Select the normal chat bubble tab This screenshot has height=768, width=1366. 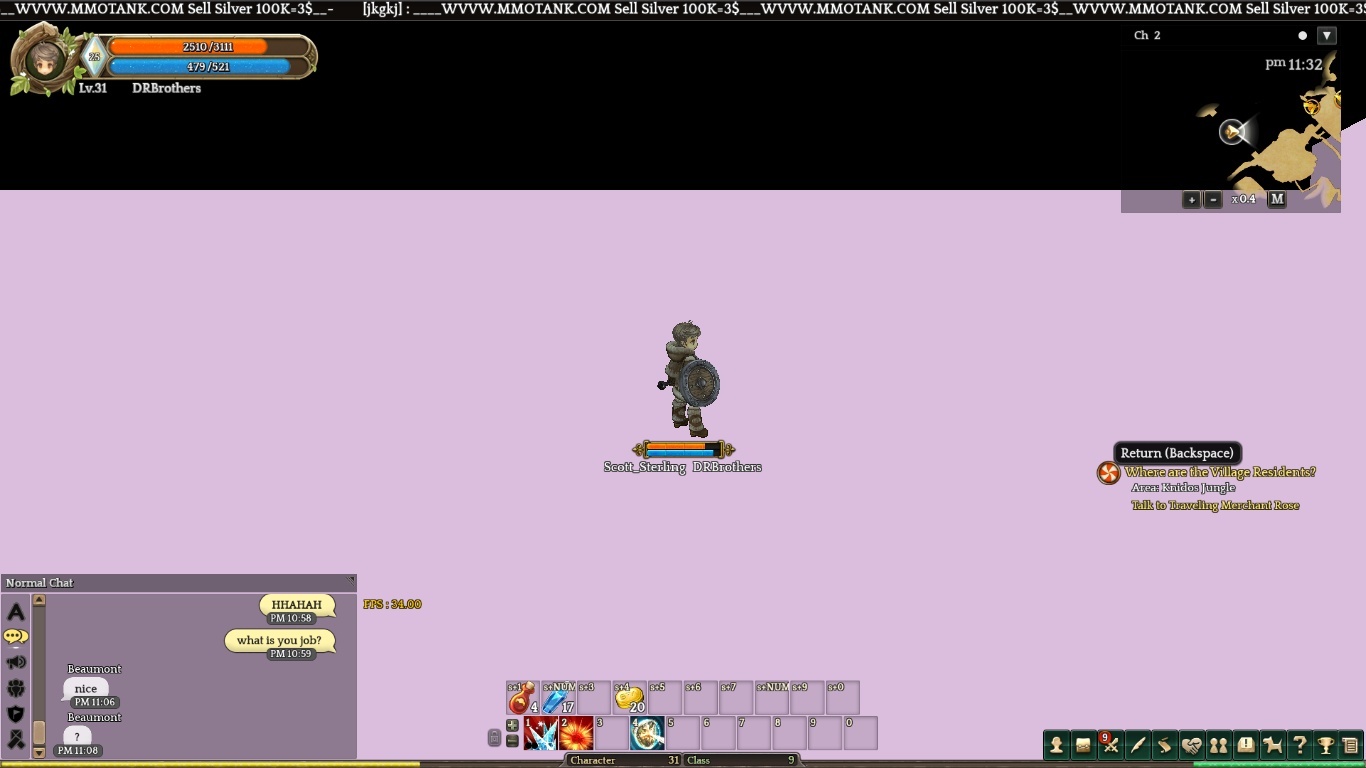coord(16,636)
